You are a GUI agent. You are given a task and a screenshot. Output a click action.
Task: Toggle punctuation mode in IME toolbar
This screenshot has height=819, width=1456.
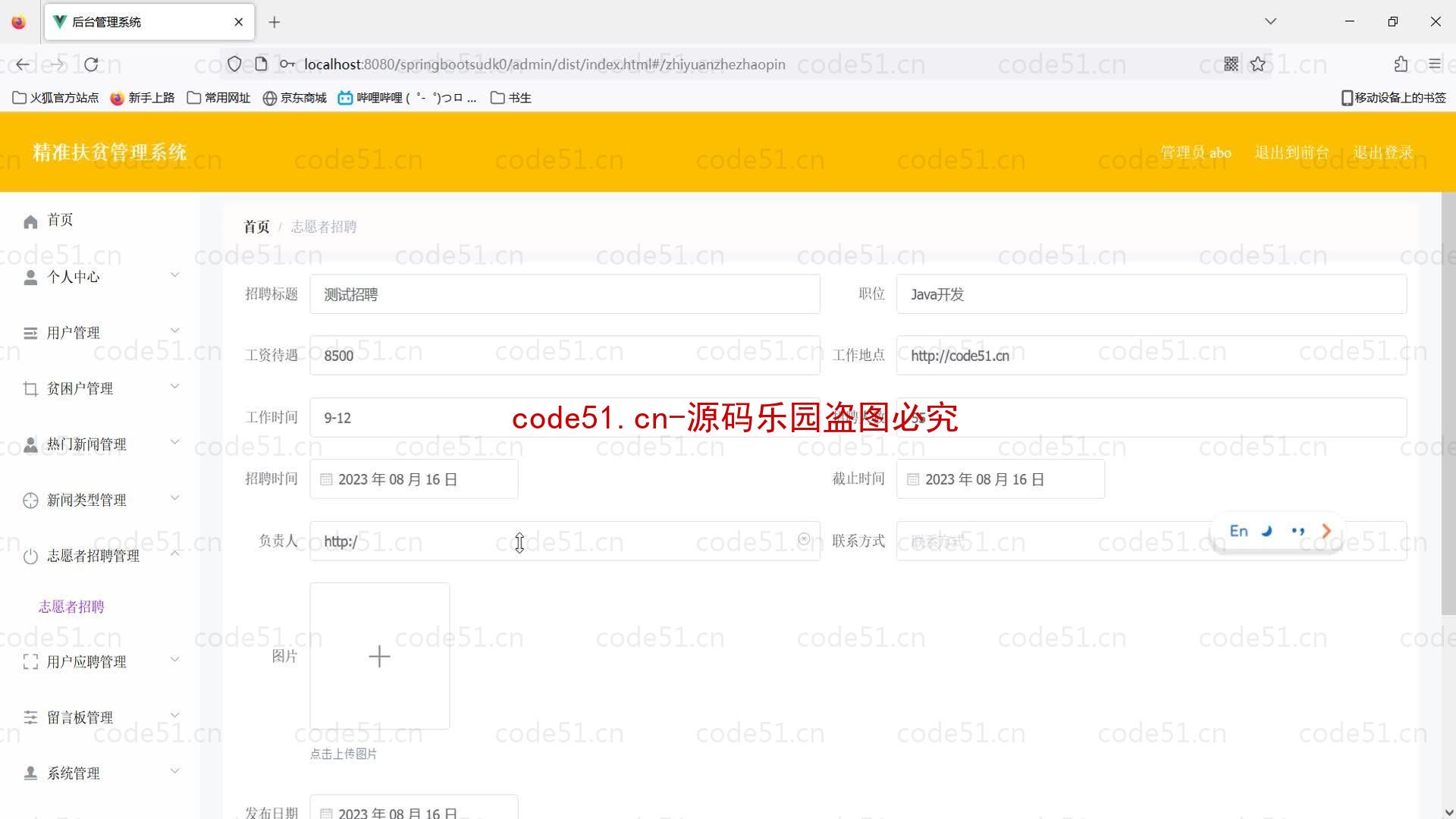1298,532
